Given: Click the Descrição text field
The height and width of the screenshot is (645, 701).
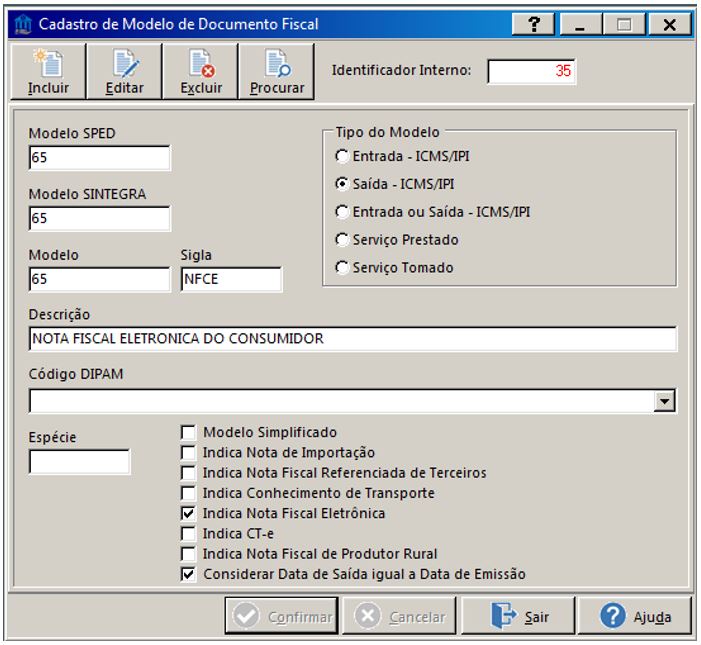Looking at the screenshot, I should click(x=352, y=339).
